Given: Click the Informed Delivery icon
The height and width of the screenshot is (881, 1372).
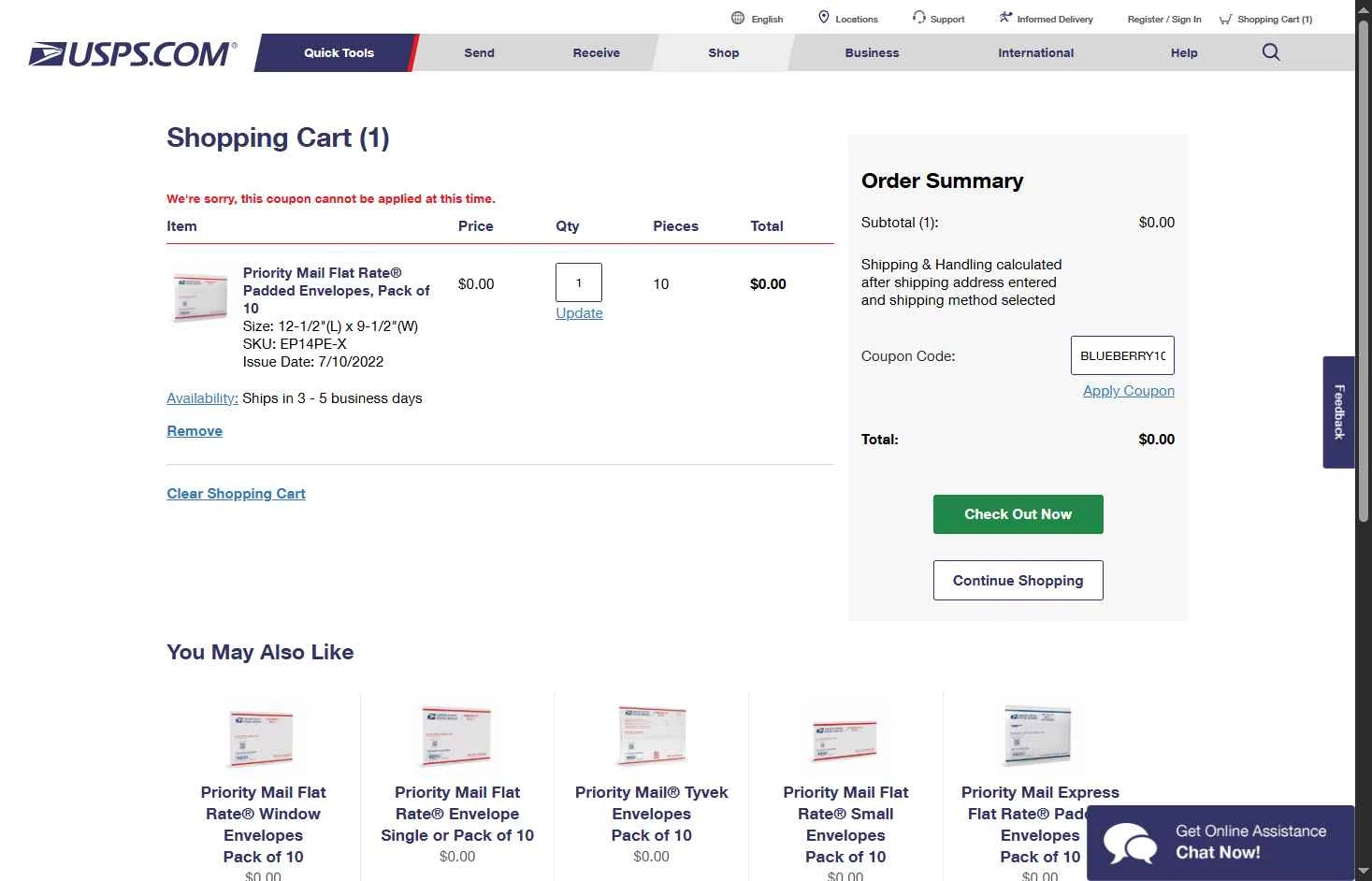Looking at the screenshot, I should click(1005, 18).
